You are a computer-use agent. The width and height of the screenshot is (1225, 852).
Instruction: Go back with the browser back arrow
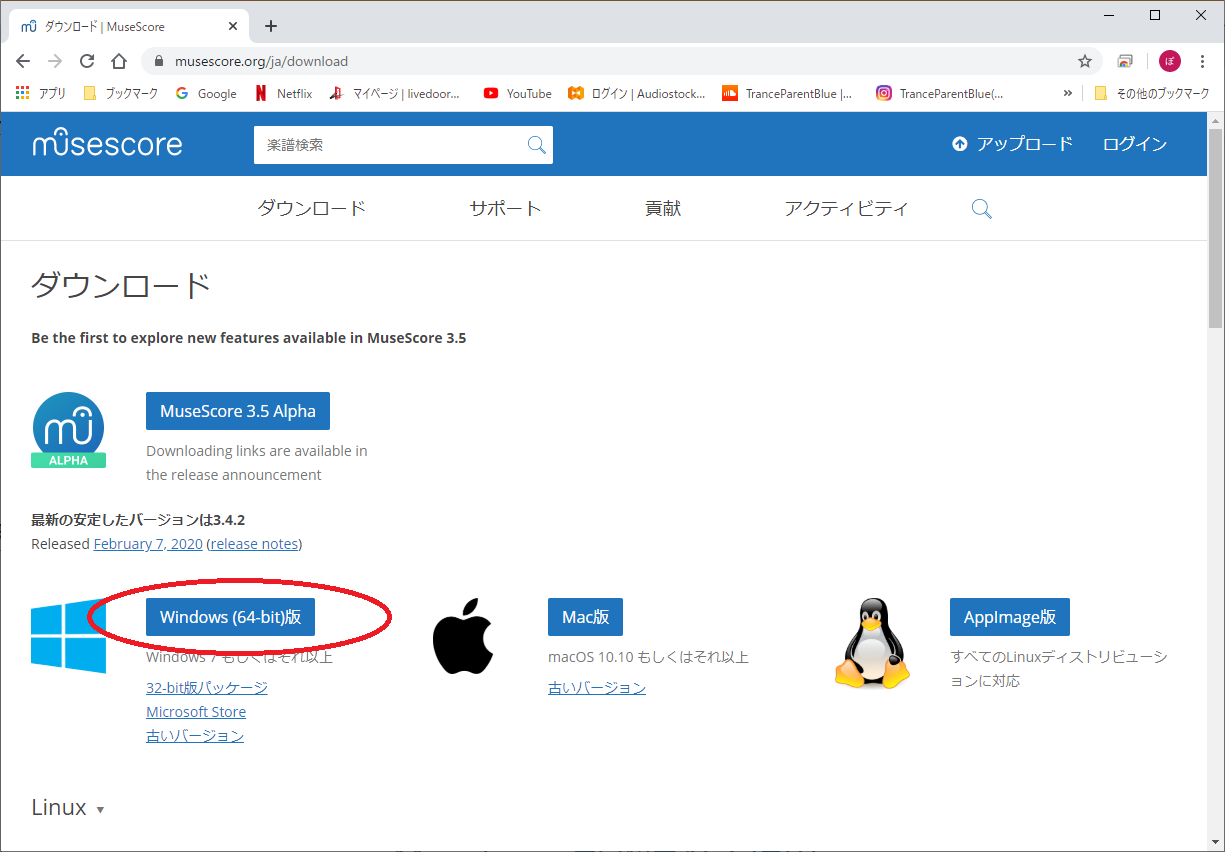23,61
